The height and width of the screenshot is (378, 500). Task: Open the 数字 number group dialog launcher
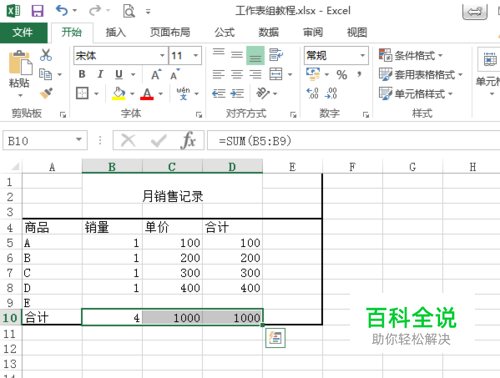click(x=366, y=115)
